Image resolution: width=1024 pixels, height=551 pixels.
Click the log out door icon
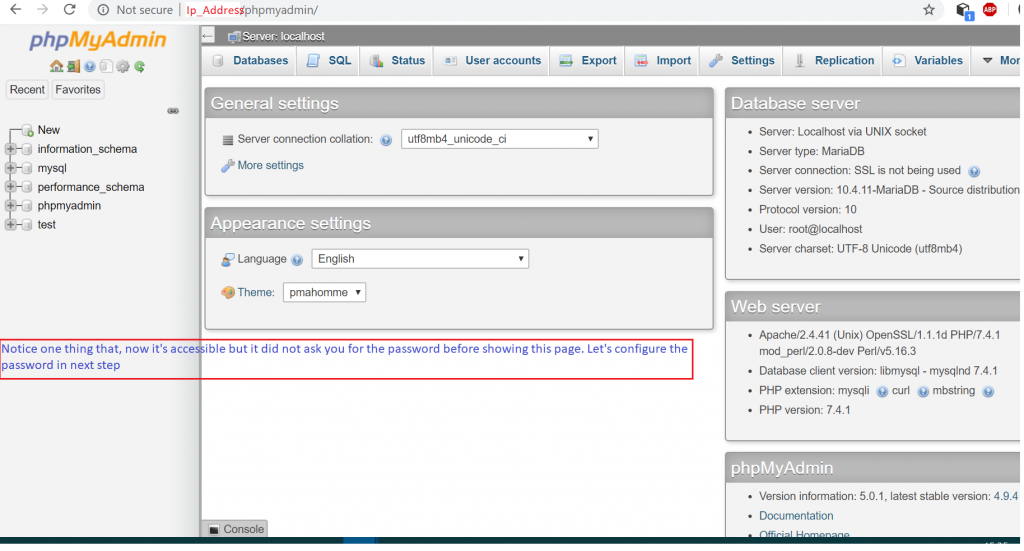(x=73, y=66)
